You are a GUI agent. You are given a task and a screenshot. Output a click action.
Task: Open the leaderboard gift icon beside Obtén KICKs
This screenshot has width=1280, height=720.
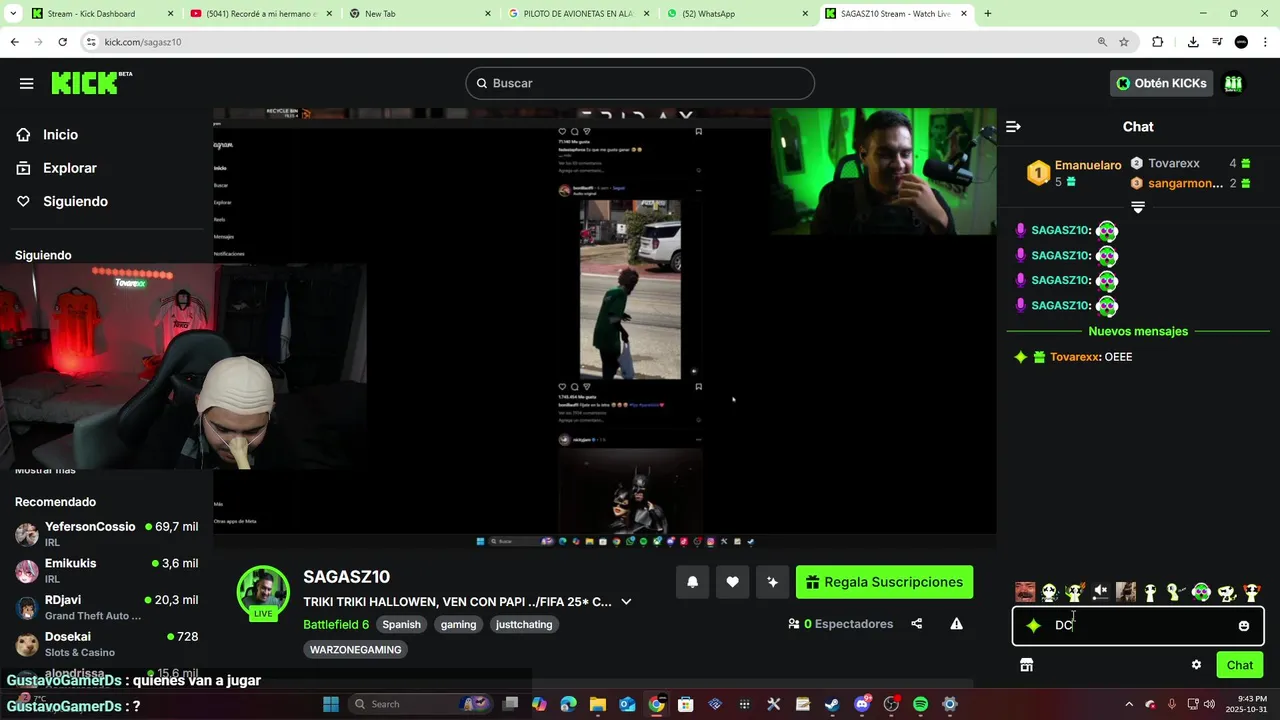pyautogui.click(x=1233, y=83)
